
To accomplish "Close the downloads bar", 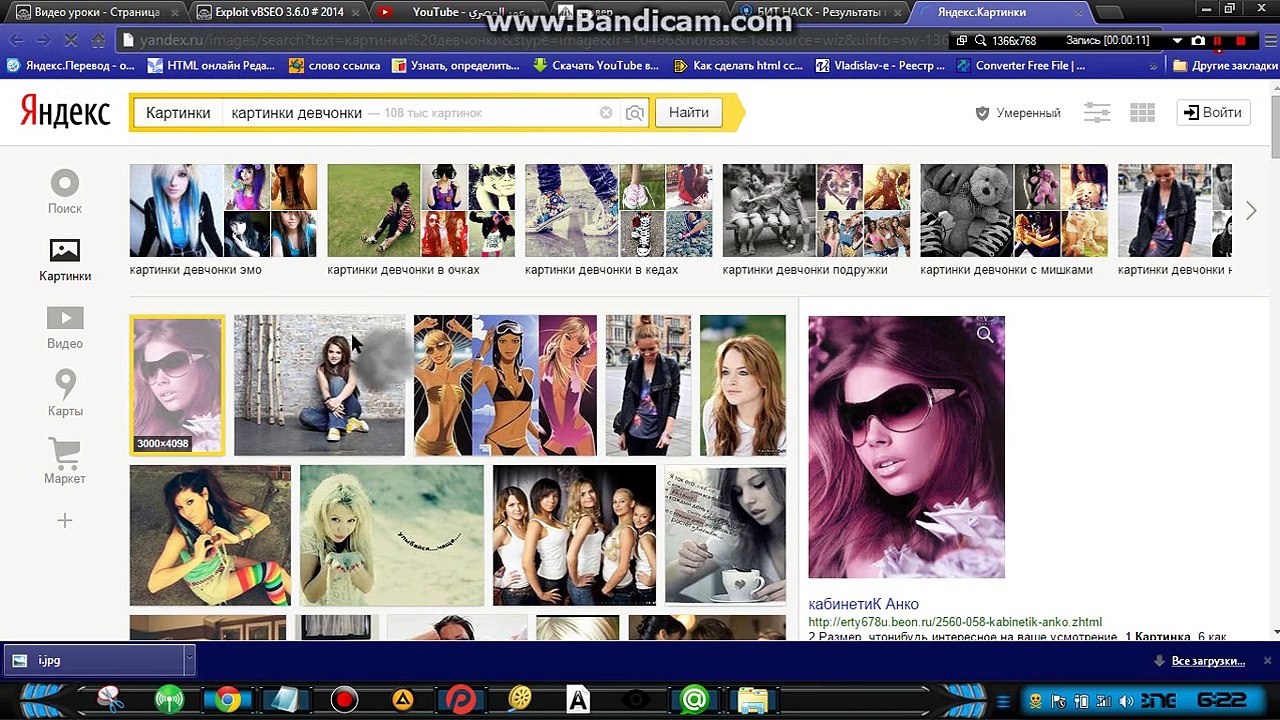I will click(1267, 660).
